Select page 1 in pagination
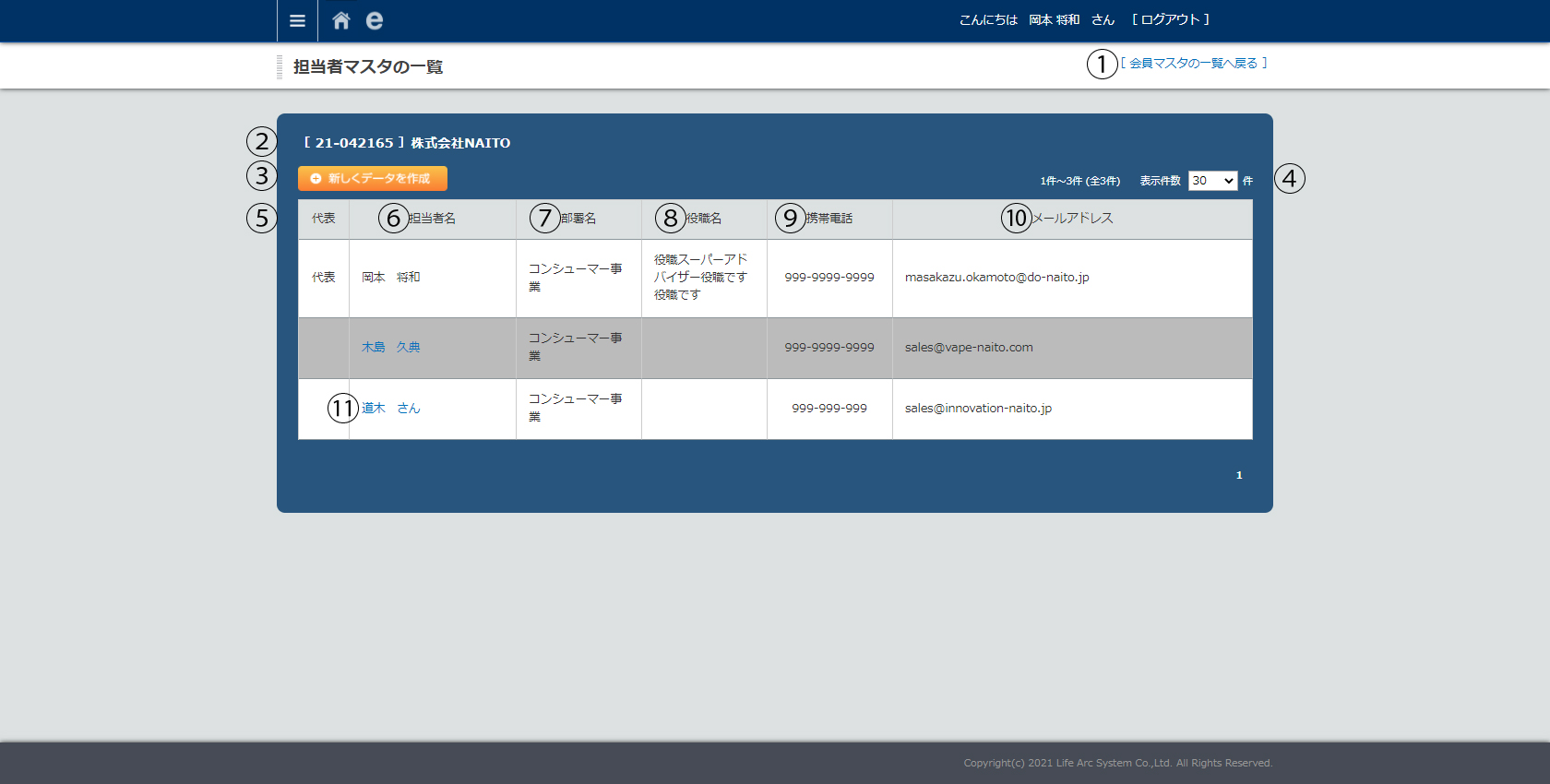Image resolution: width=1550 pixels, height=784 pixels. 1239,476
